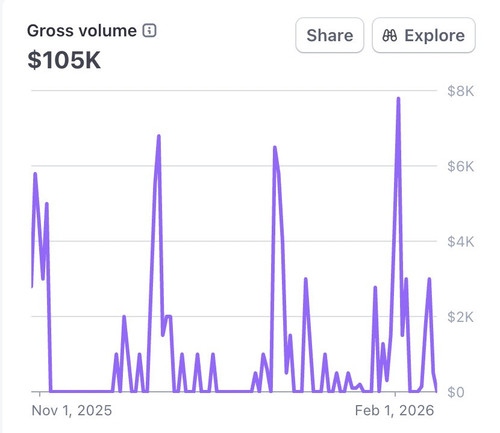
Task: Select the final peak at chart's right edge
Action: coord(429,279)
